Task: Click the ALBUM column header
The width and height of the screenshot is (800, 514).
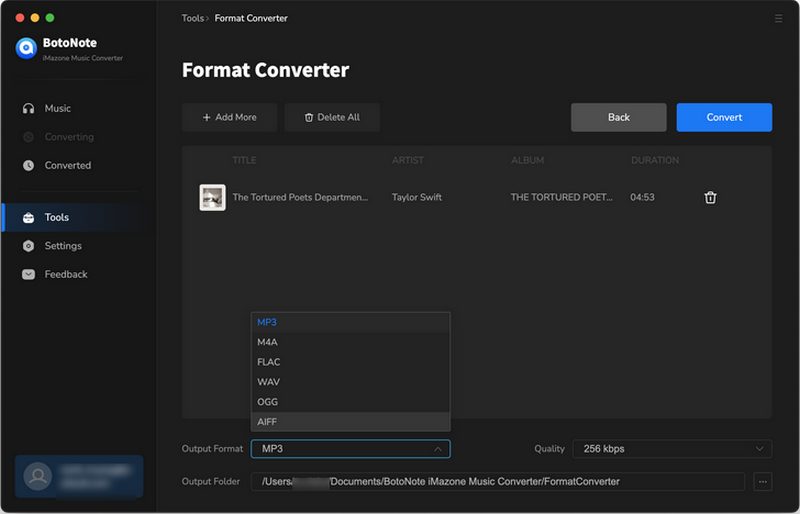Action: point(528,161)
